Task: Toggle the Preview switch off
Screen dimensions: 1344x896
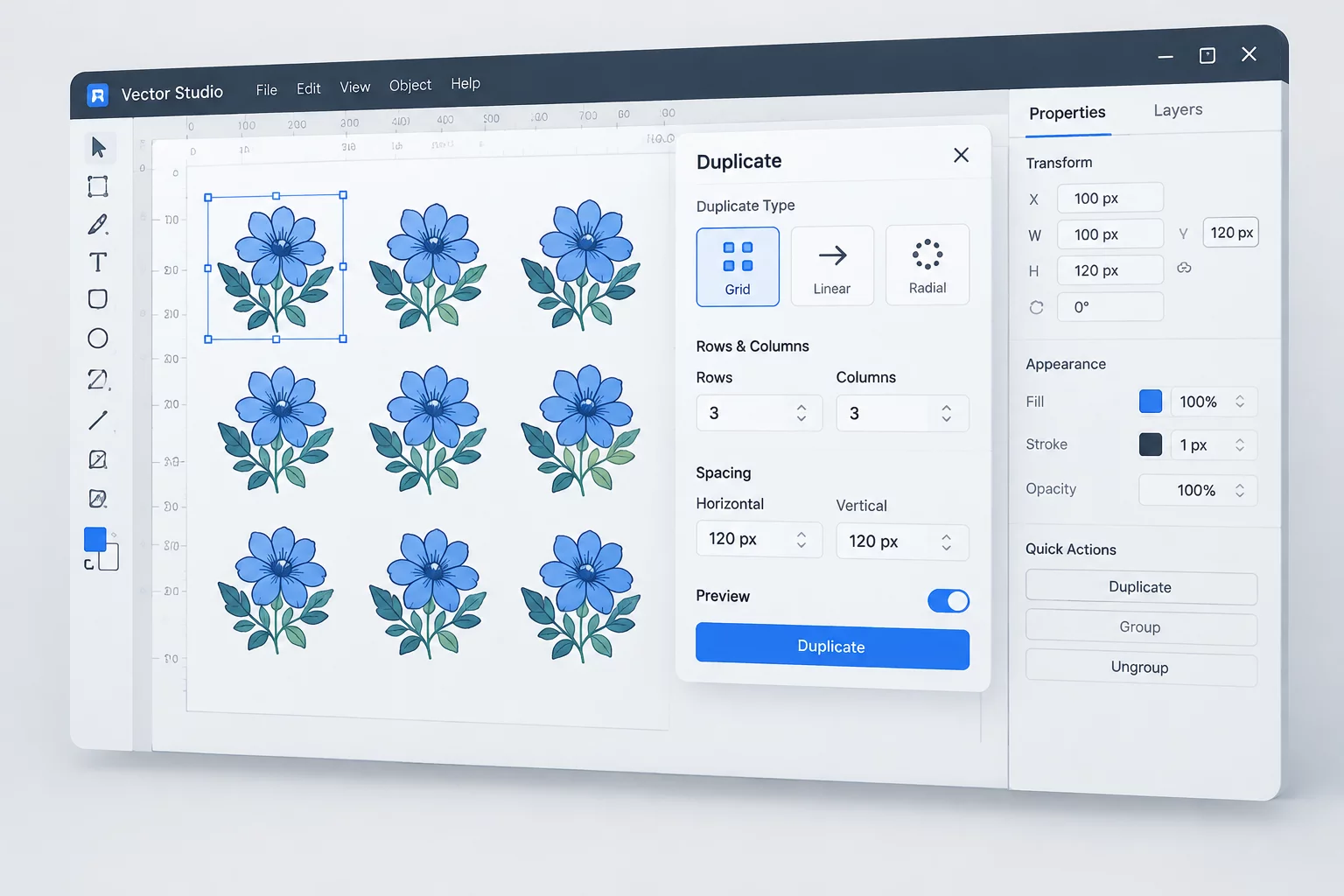Action: (948, 601)
